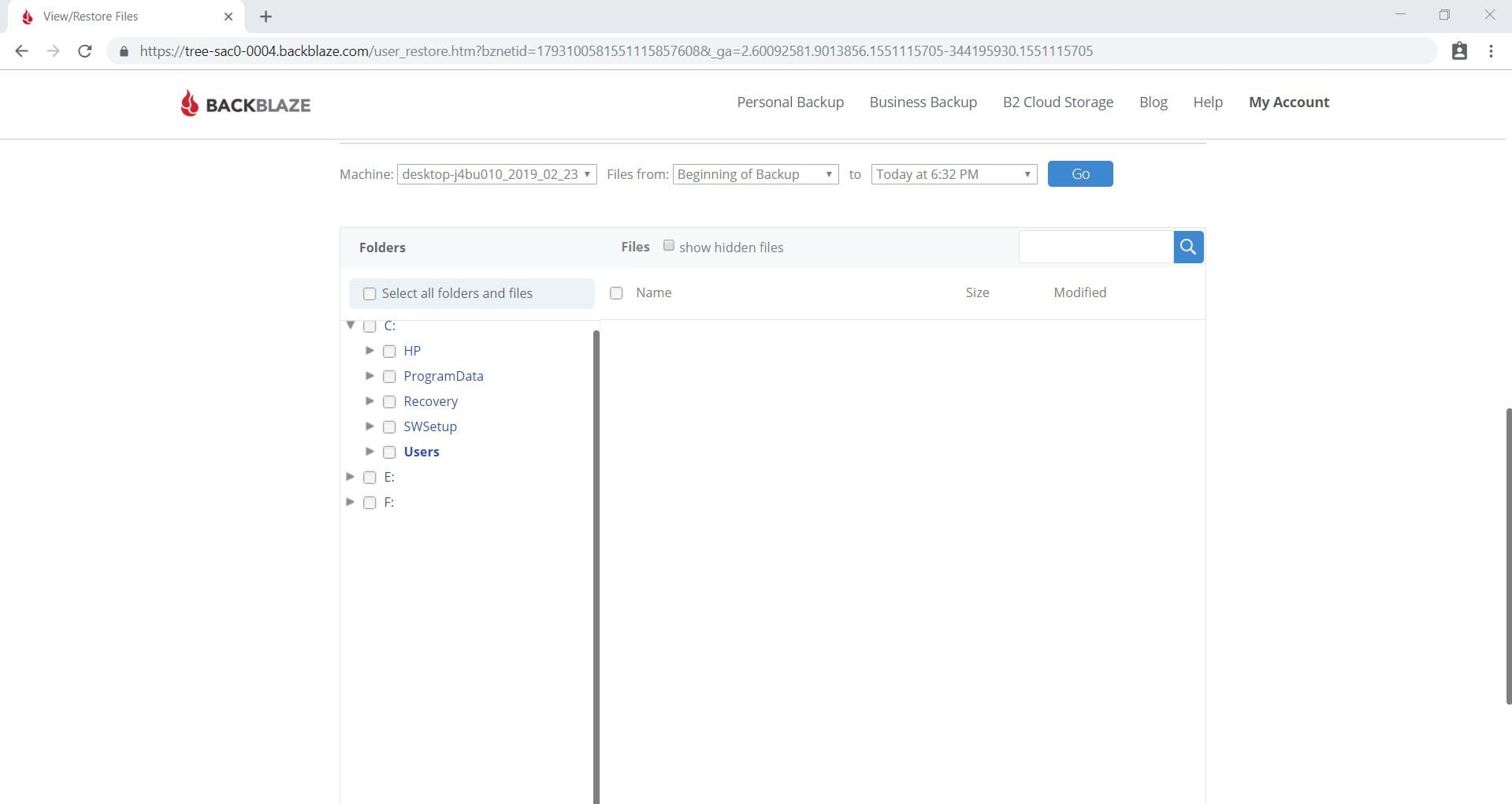
Task: Open the 'to' date dropdown
Action: (954, 174)
